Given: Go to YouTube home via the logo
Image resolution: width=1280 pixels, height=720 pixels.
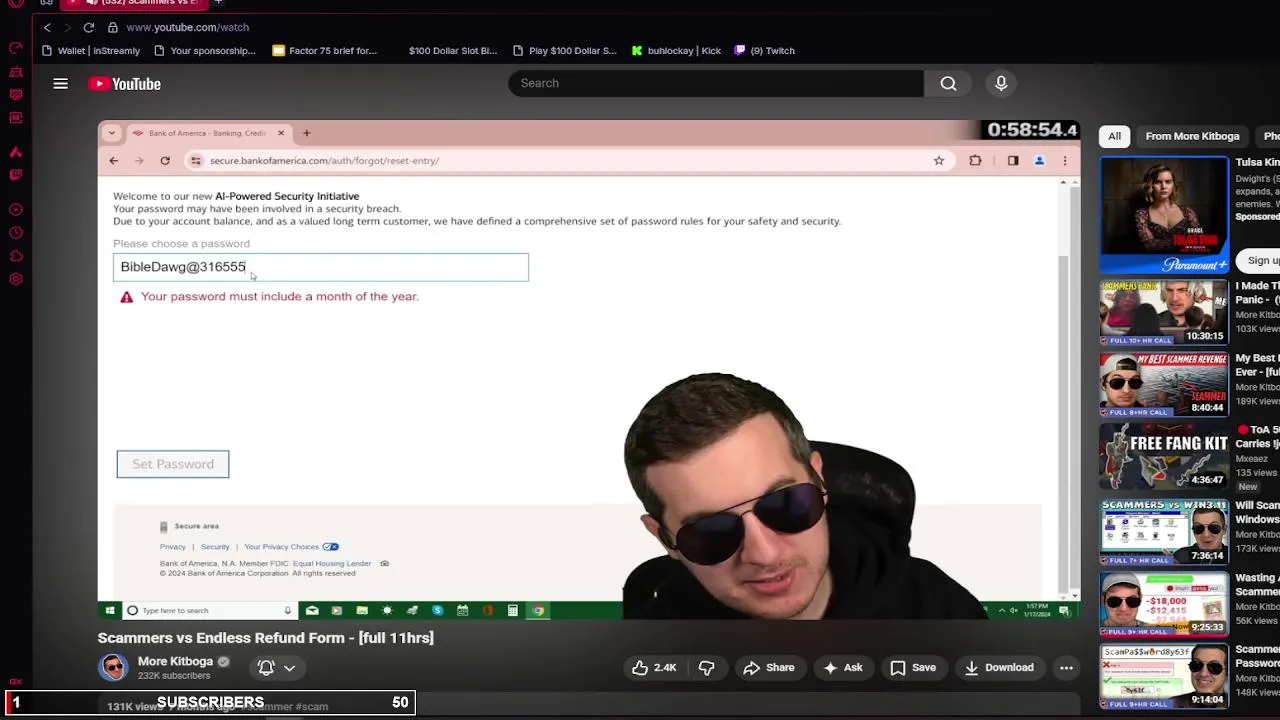Looking at the screenshot, I should coord(125,84).
